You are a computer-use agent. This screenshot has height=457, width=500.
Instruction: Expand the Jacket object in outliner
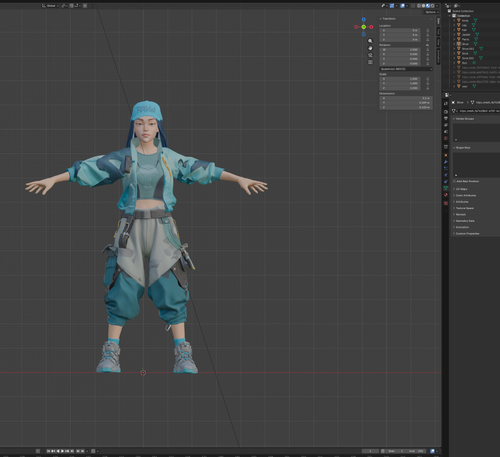click(x=454, y=34)
